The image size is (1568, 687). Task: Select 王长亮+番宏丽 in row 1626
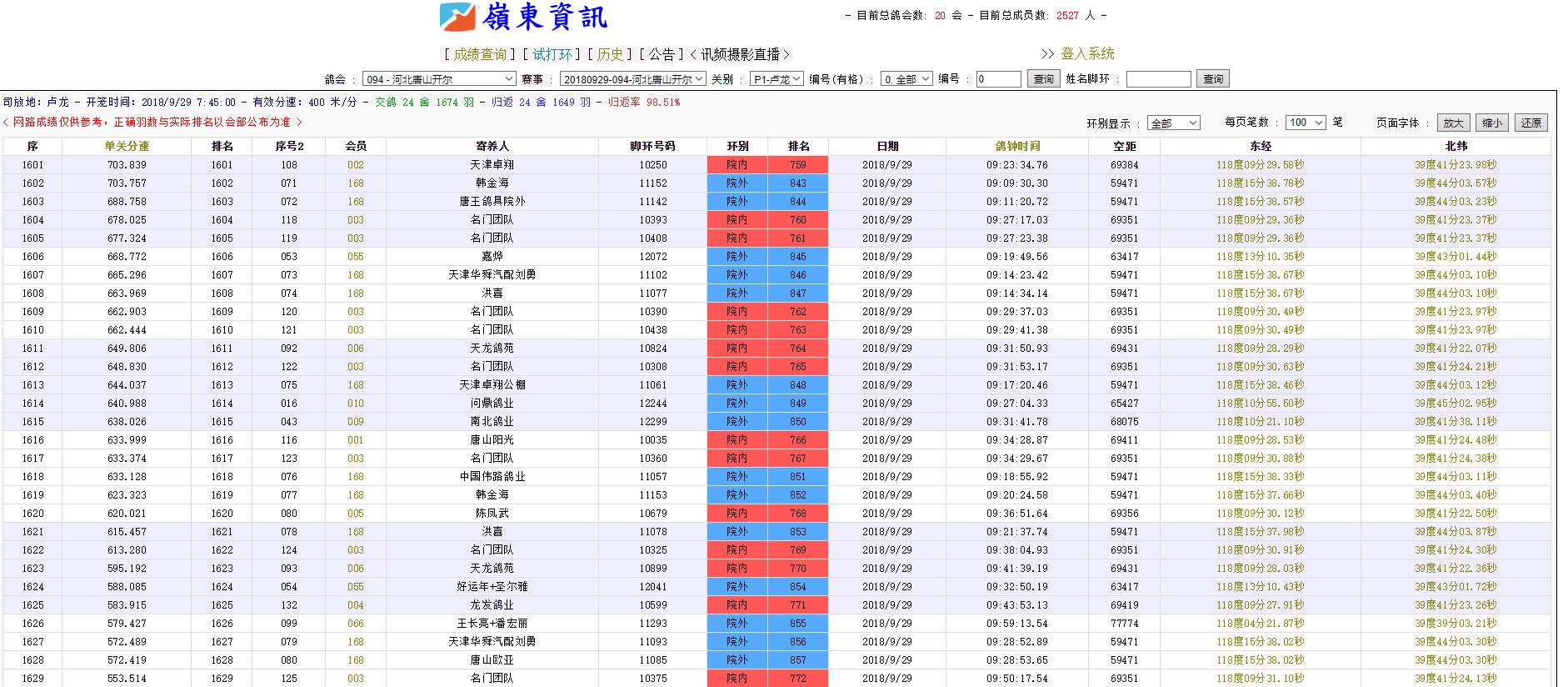[492, 624]
